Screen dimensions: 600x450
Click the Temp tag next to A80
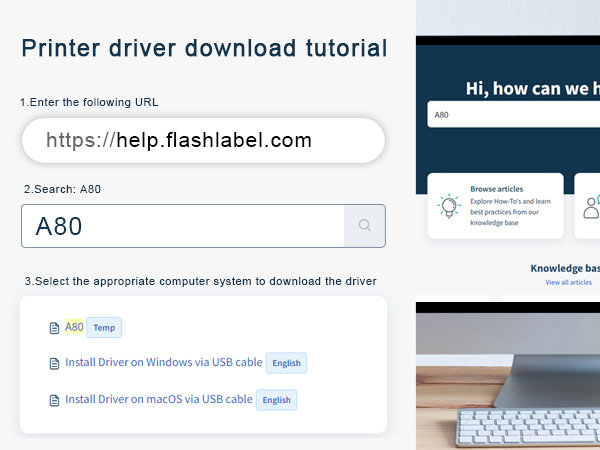[104, 328]
